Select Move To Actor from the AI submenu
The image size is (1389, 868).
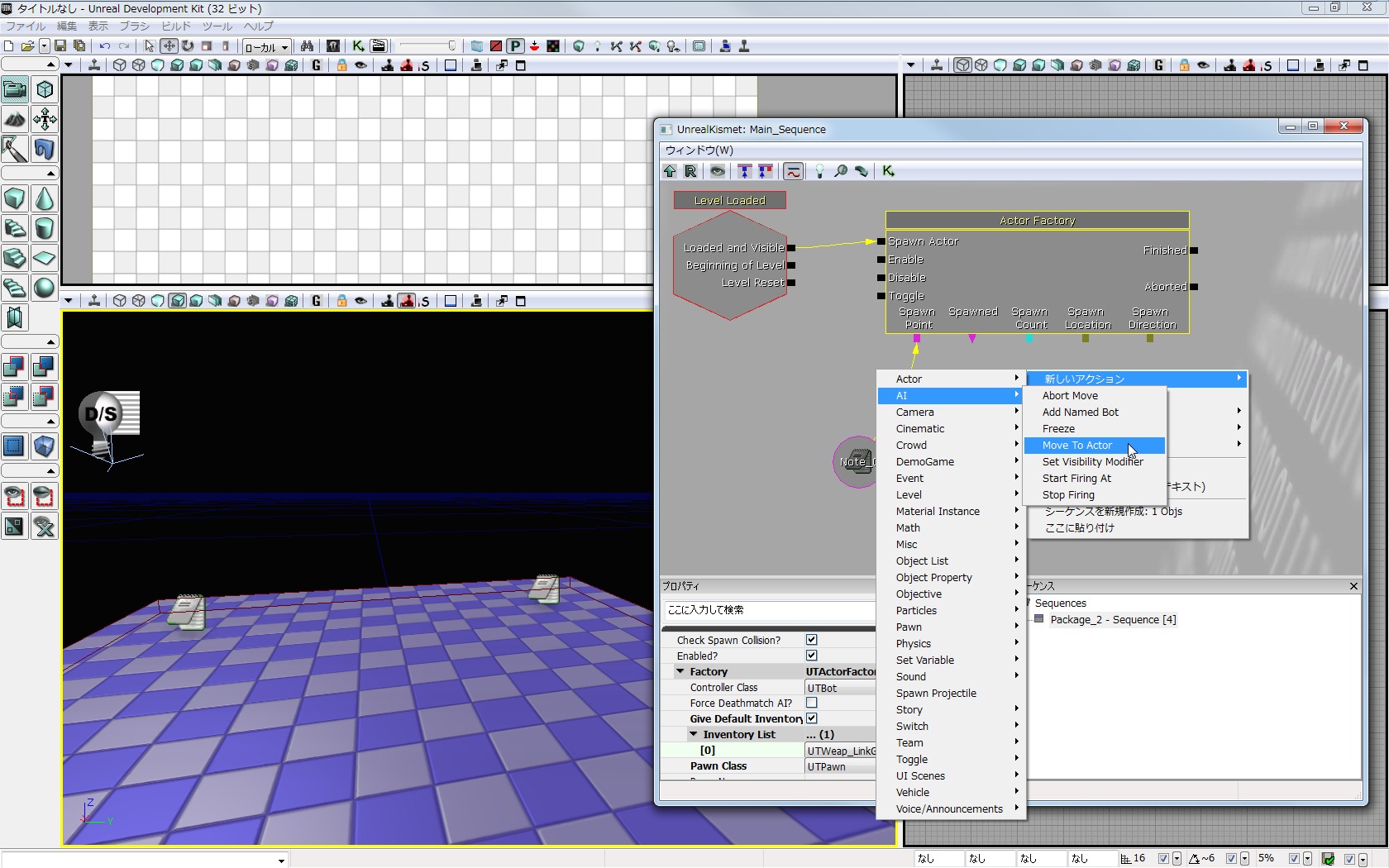coord(1076,446)
